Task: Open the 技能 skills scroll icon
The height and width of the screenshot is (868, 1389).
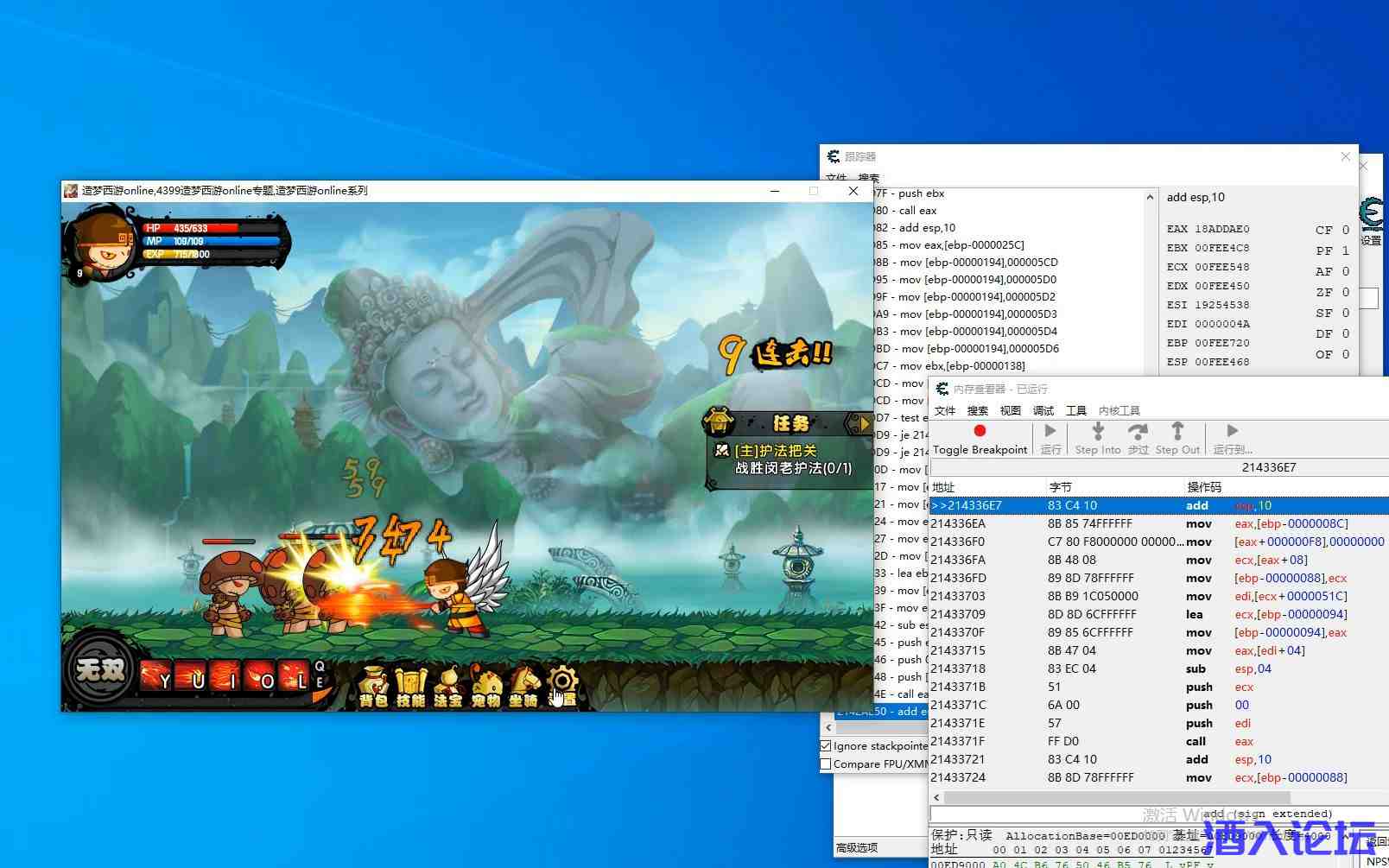Action: coord(410,687)
